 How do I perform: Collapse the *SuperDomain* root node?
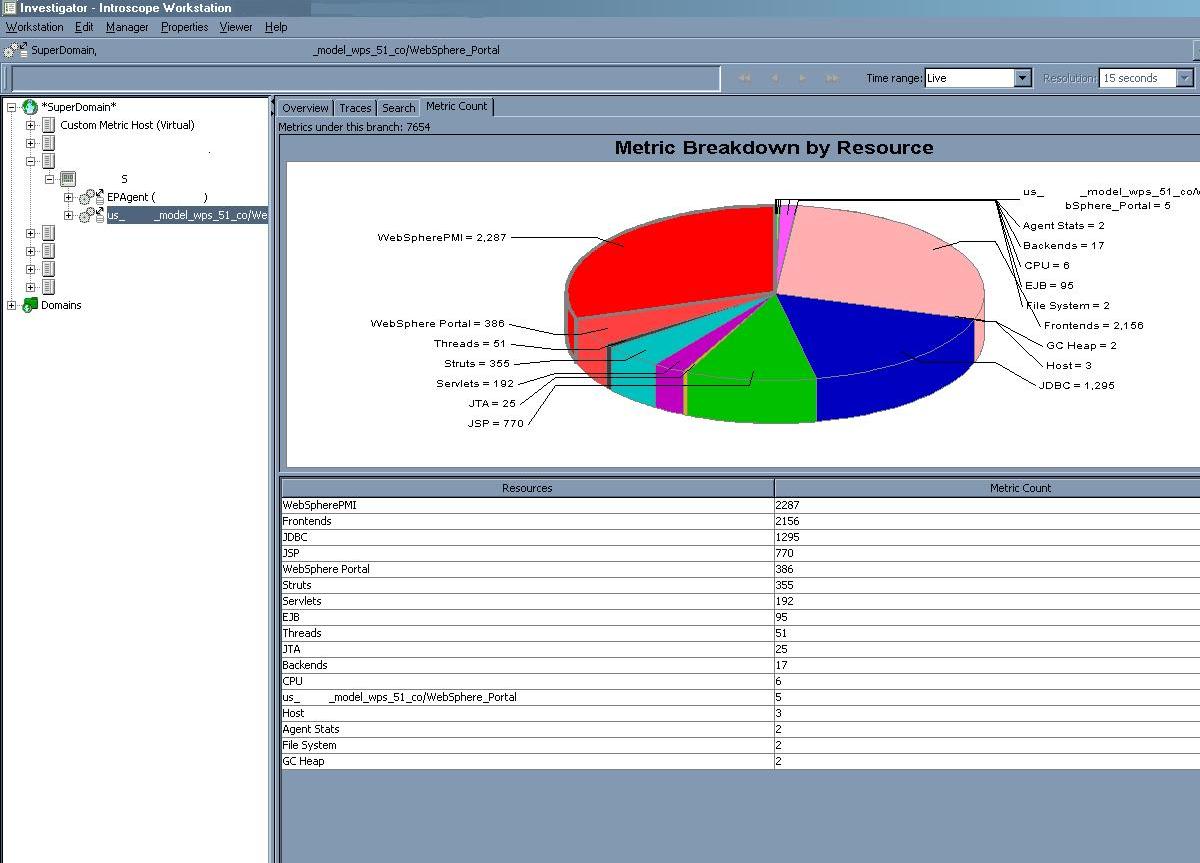point(12,107)
